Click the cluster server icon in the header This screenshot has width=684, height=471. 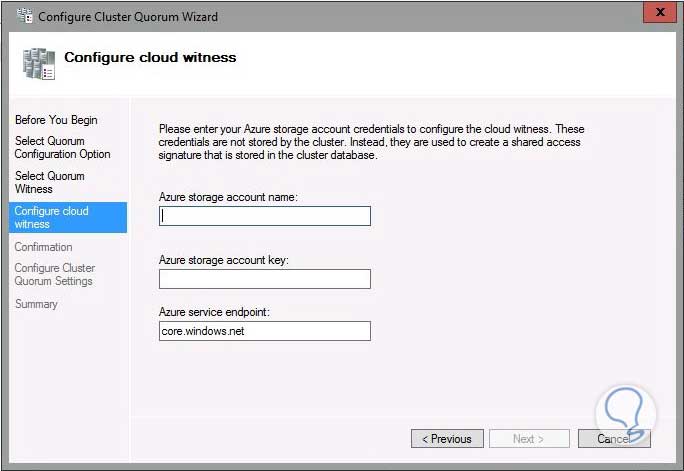39,63
